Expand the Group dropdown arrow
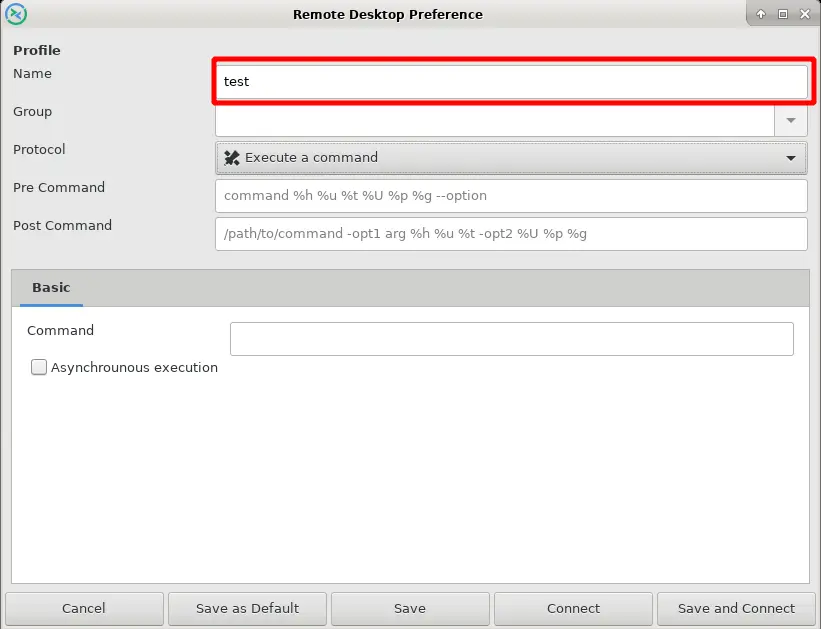This screenshot has width=821, height=629. tap(790, 120)
